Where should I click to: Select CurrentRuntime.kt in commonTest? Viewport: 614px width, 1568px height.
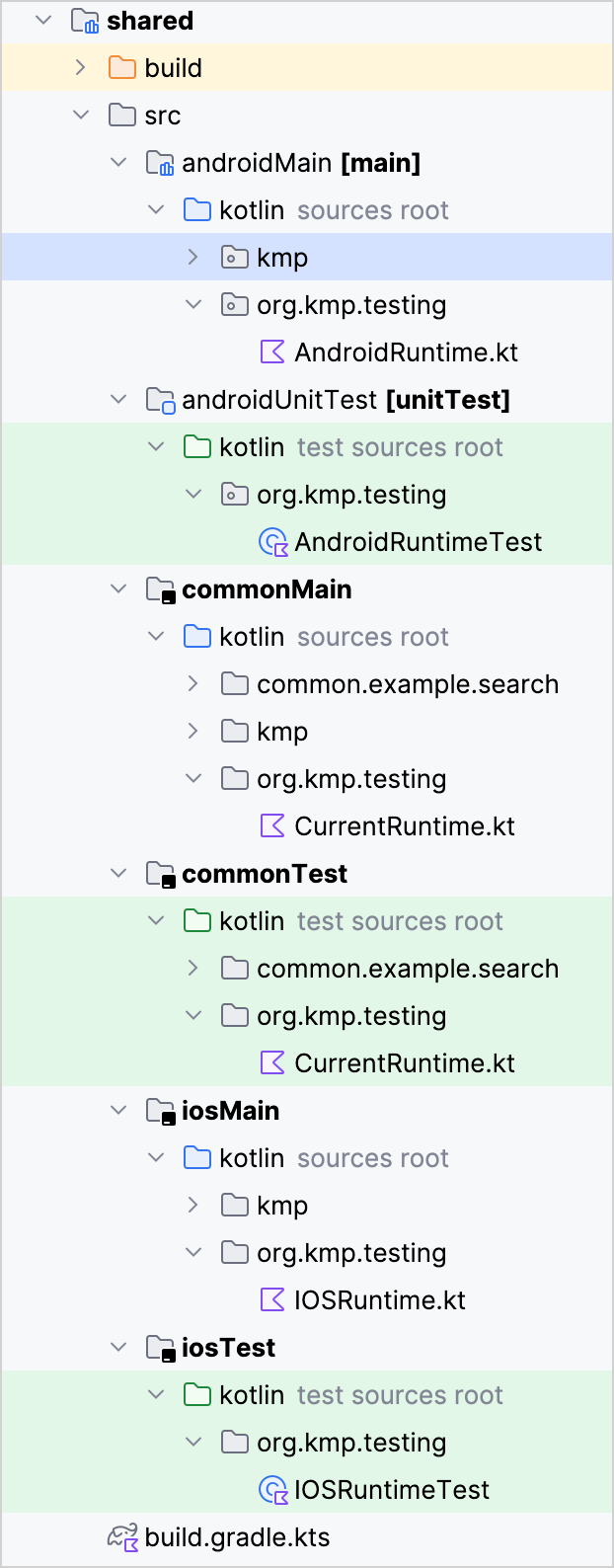coord(404,1063)
